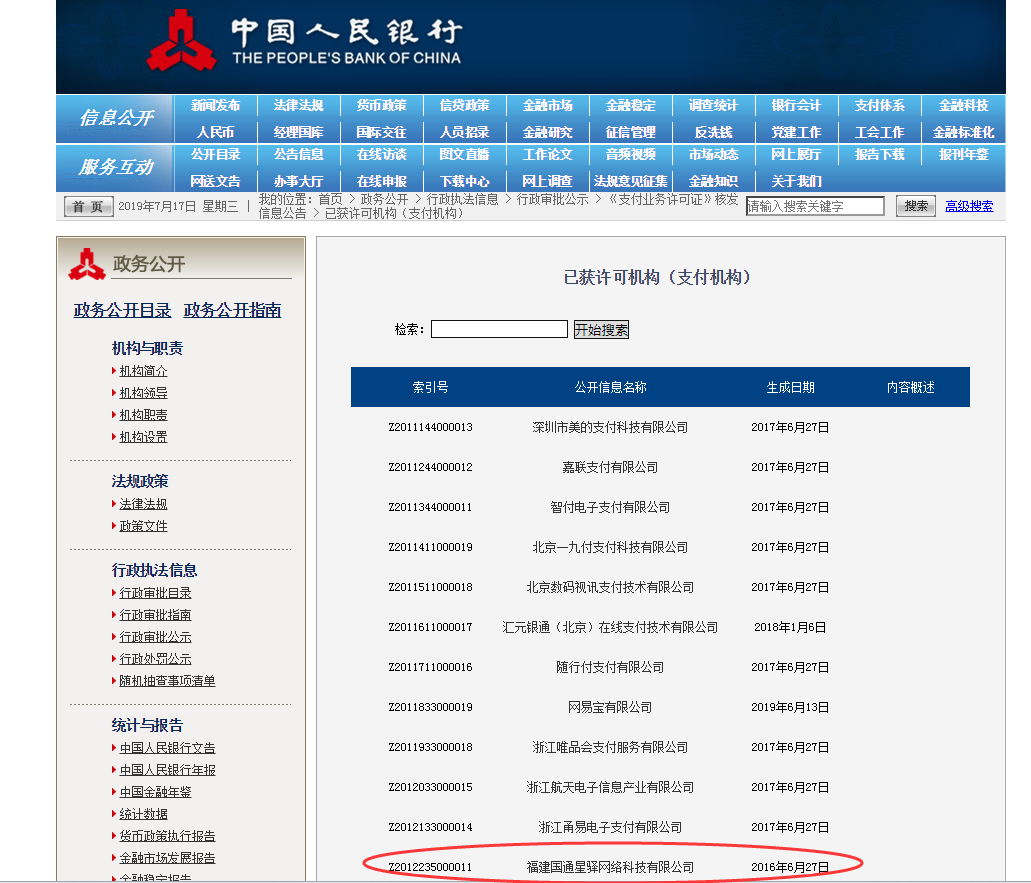Select 支付体系 menu item
1031x883 pixels.
(x=880, y=105)
